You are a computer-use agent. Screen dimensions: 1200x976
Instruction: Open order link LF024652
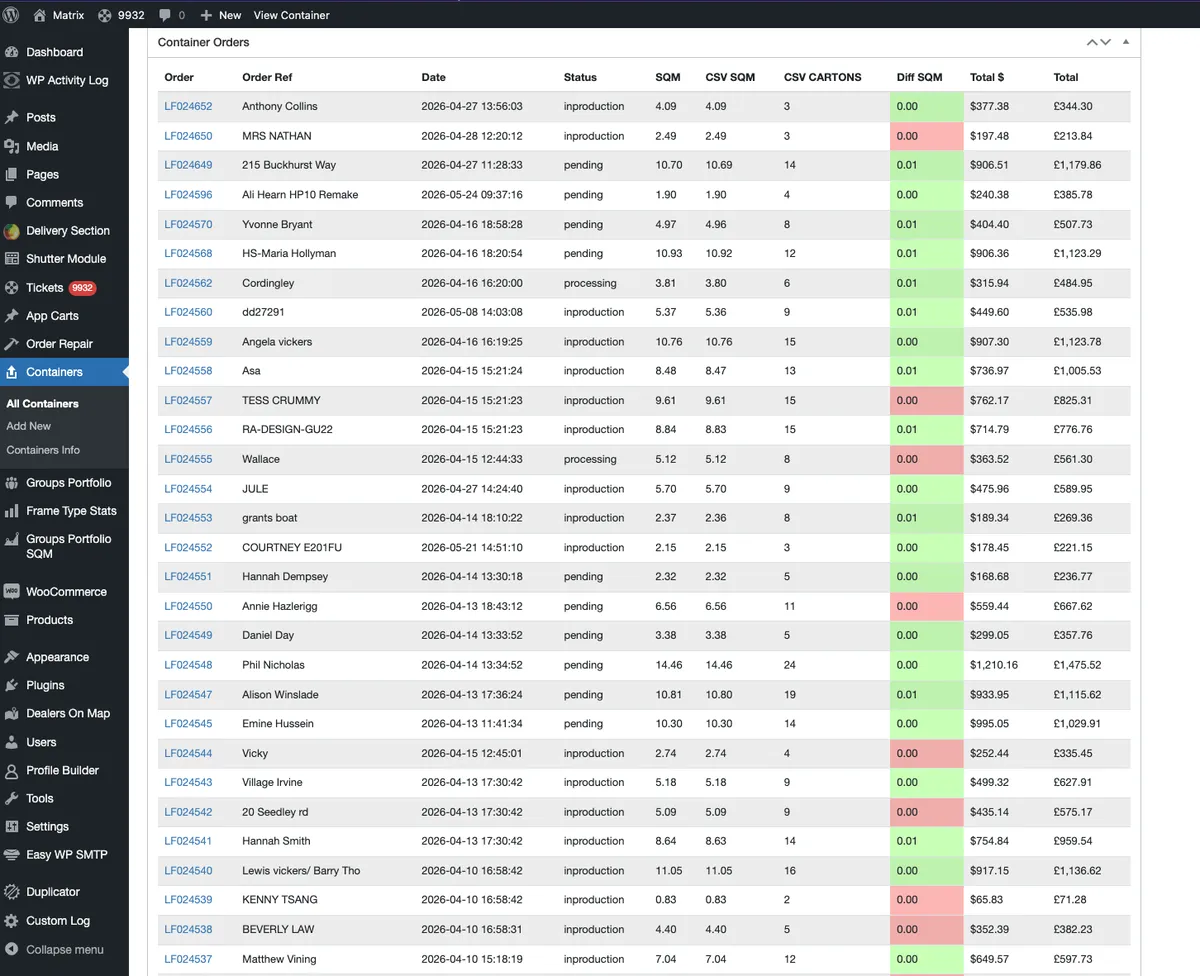(188, 106)
